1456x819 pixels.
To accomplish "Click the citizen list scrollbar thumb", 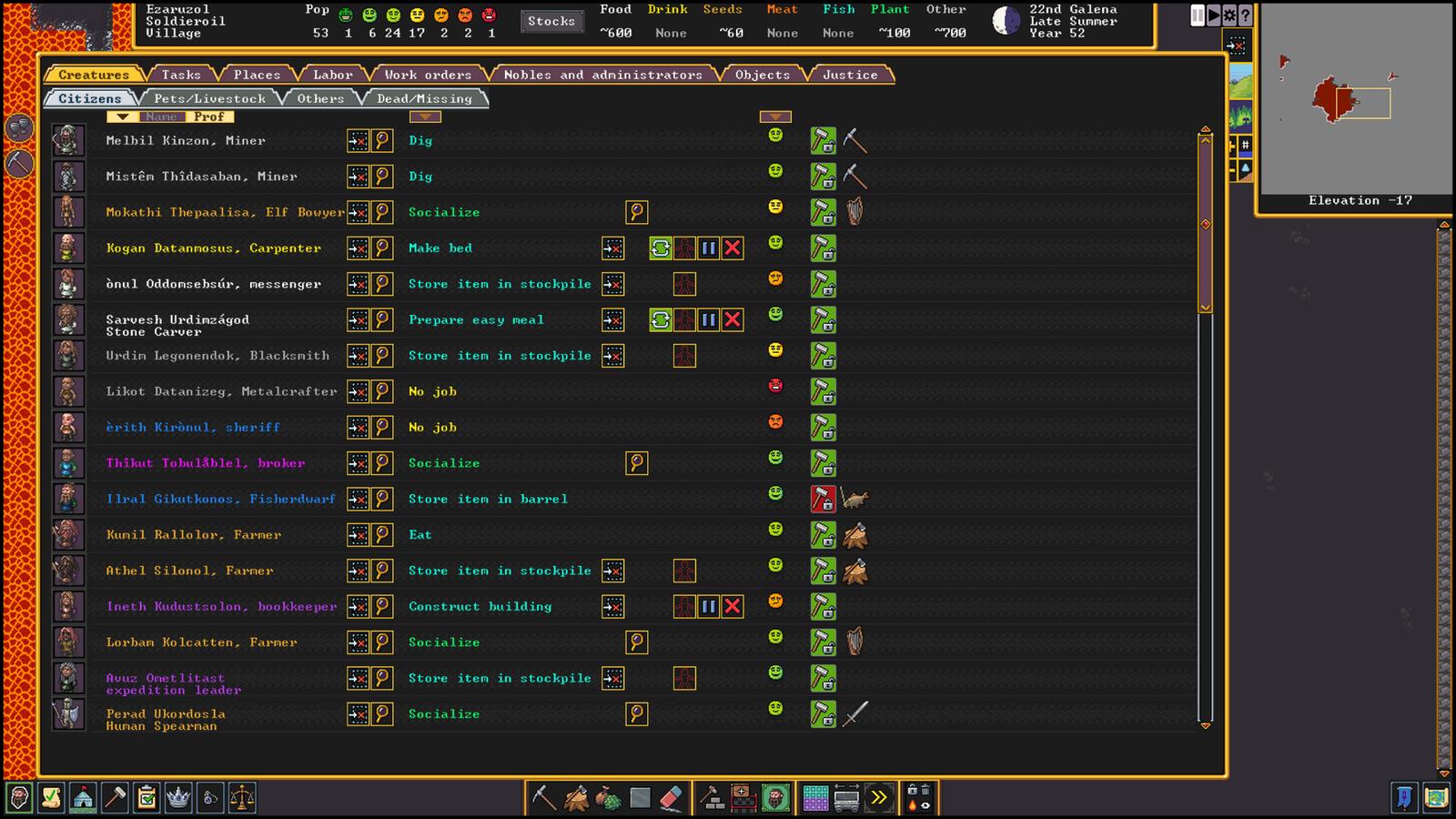I will coord(1205,225).
